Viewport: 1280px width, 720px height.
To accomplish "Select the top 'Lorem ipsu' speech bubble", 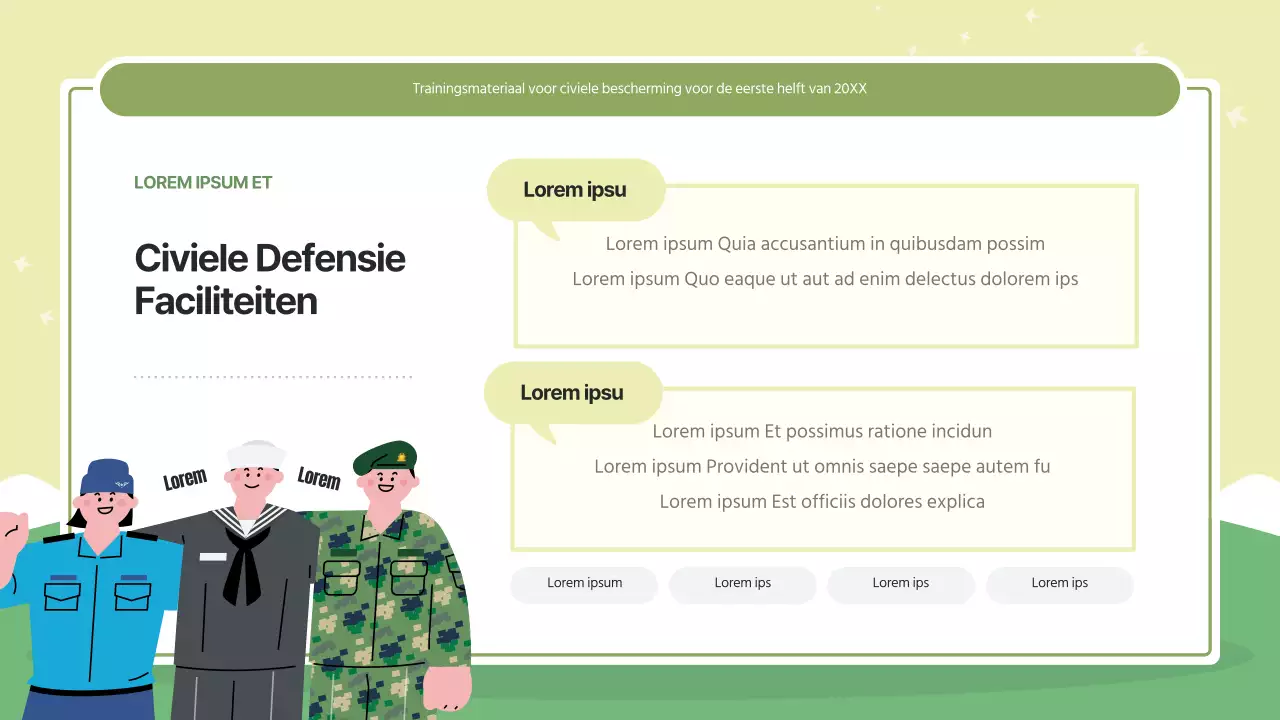I will [x=575, y=190].
